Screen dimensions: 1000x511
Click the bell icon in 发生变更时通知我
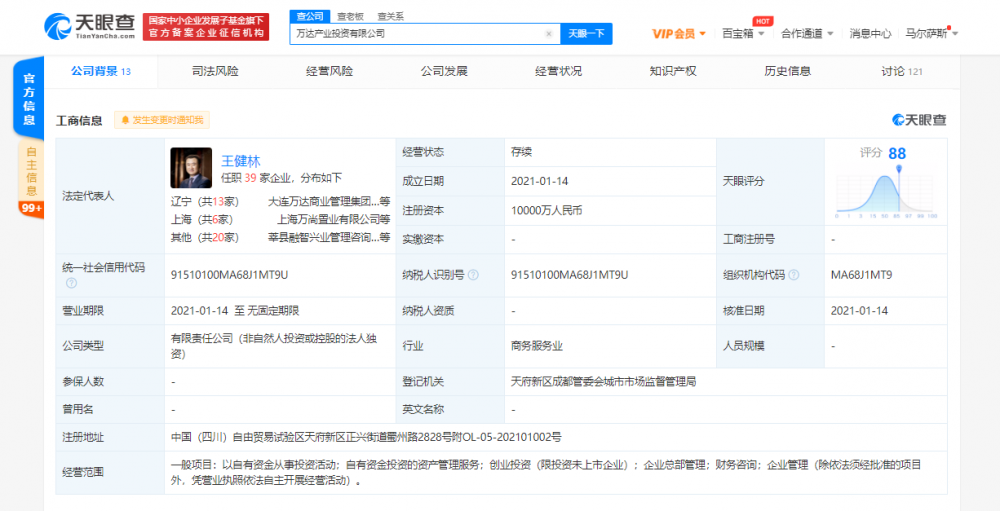tap(125, 120)
